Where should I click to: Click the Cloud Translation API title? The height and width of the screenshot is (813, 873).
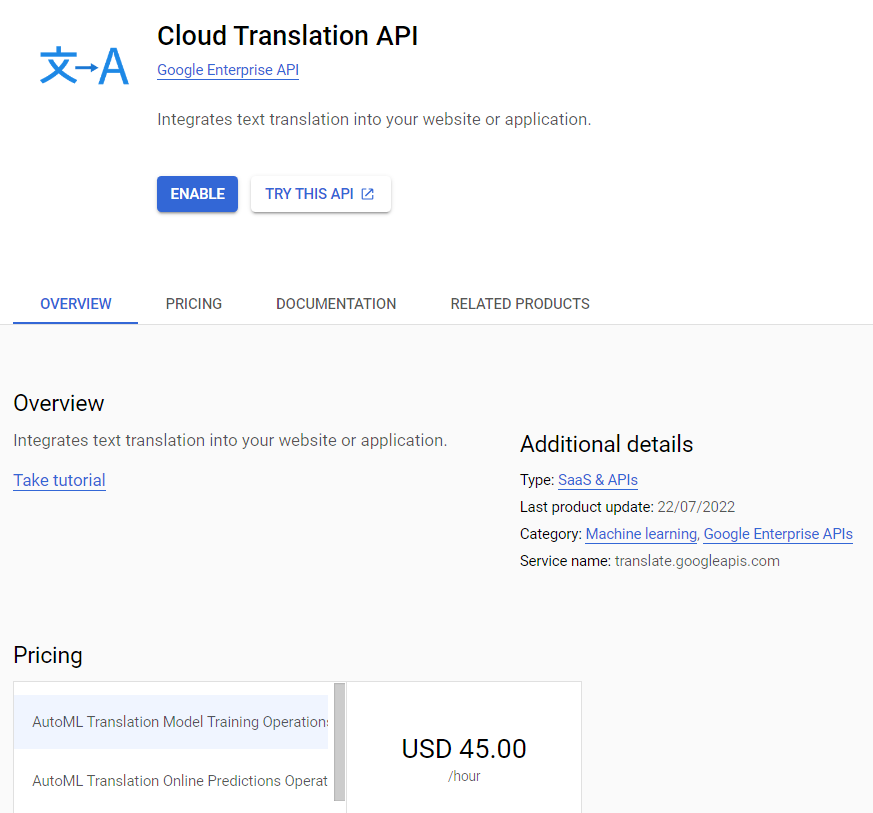pyautogui.click(x=287, y=36)
